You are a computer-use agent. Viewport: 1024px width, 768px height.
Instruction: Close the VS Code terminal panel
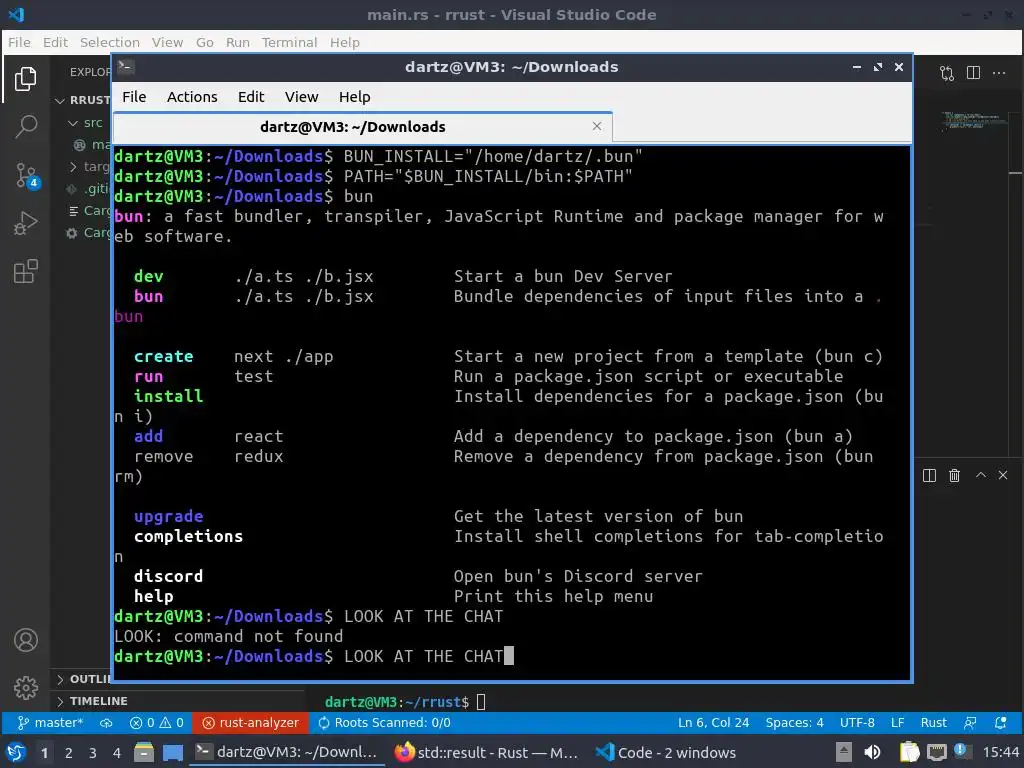[1003, 475]
